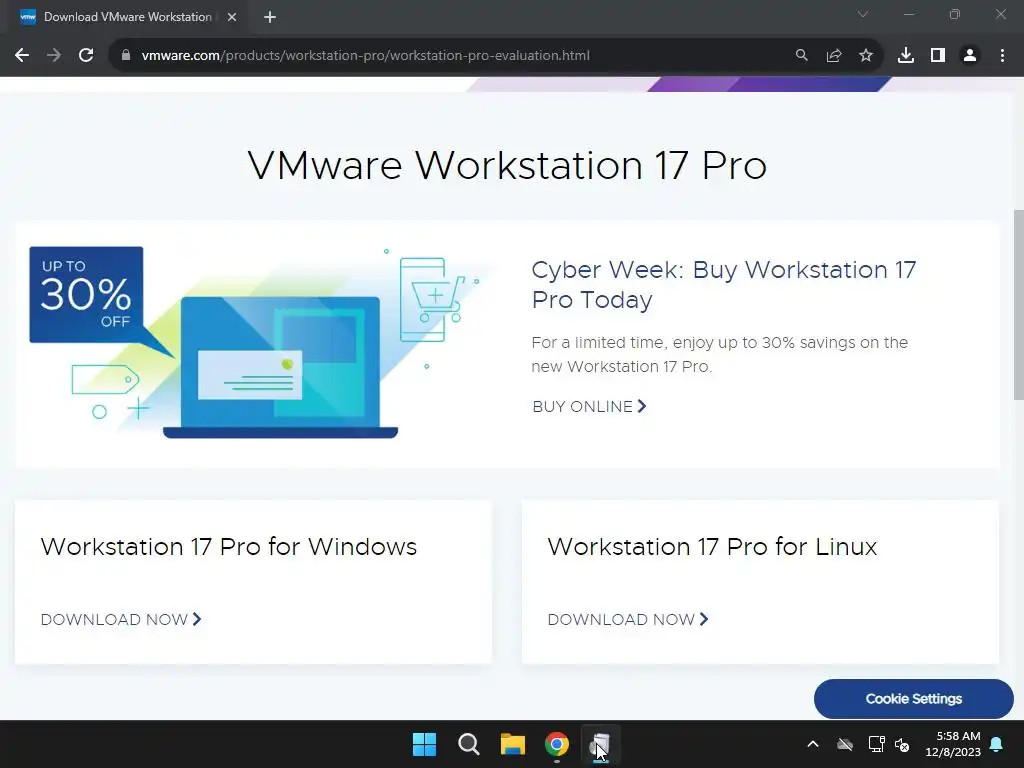
Task: Click the padlock site info icon
Action: 126,56
